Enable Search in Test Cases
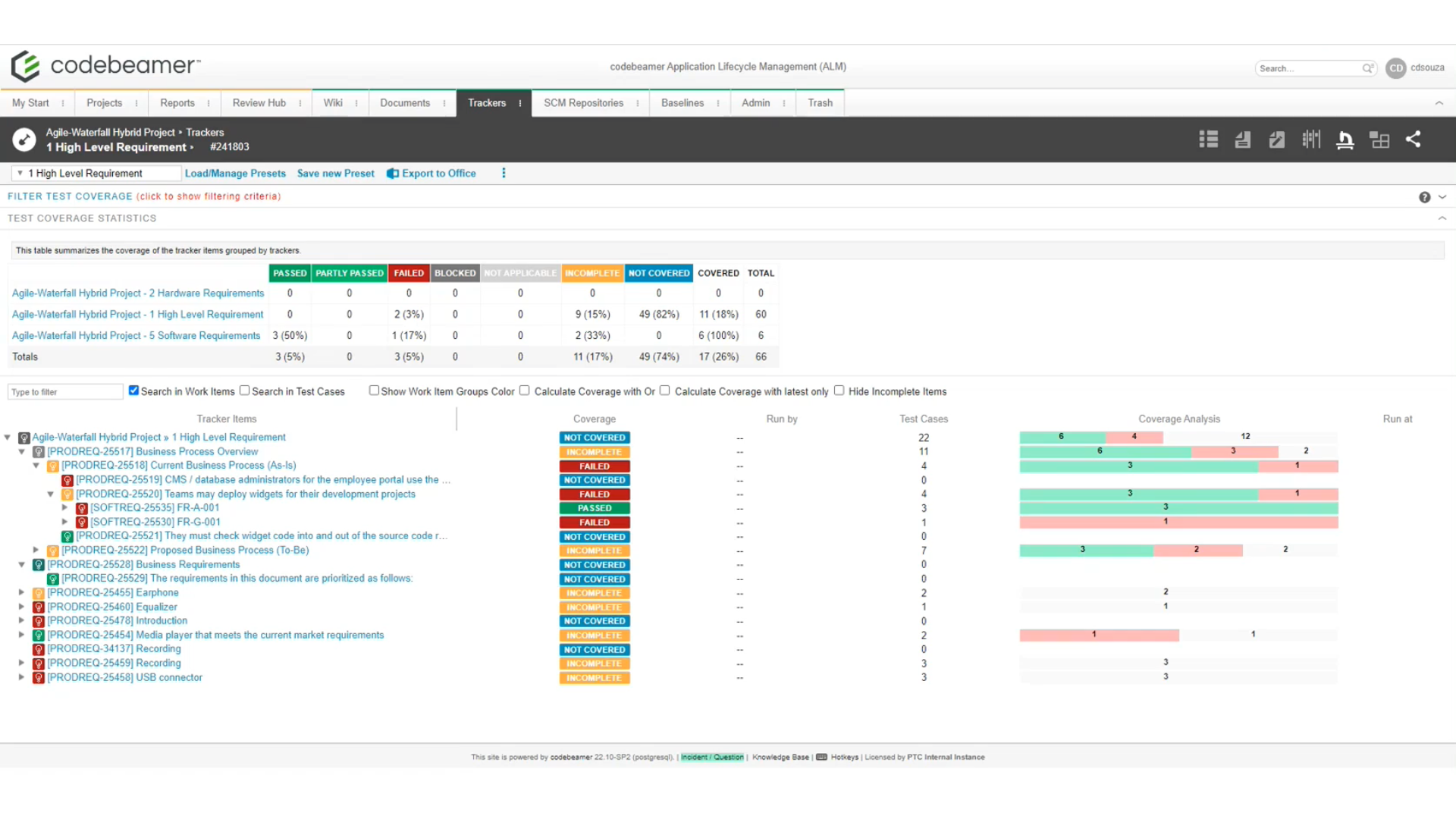This screenshot has width=1456, height=819. click(244, 391)
